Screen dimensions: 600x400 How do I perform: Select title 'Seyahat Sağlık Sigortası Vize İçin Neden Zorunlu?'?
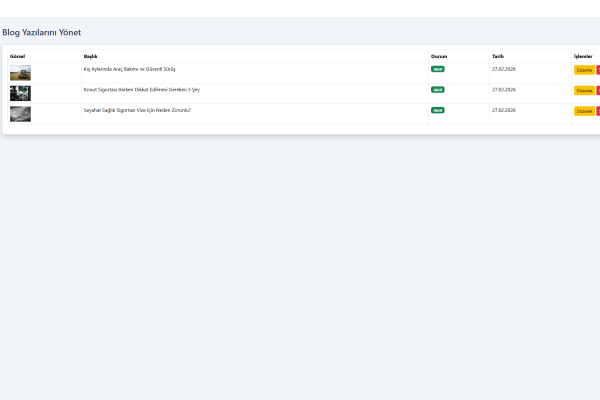(136, 110)
